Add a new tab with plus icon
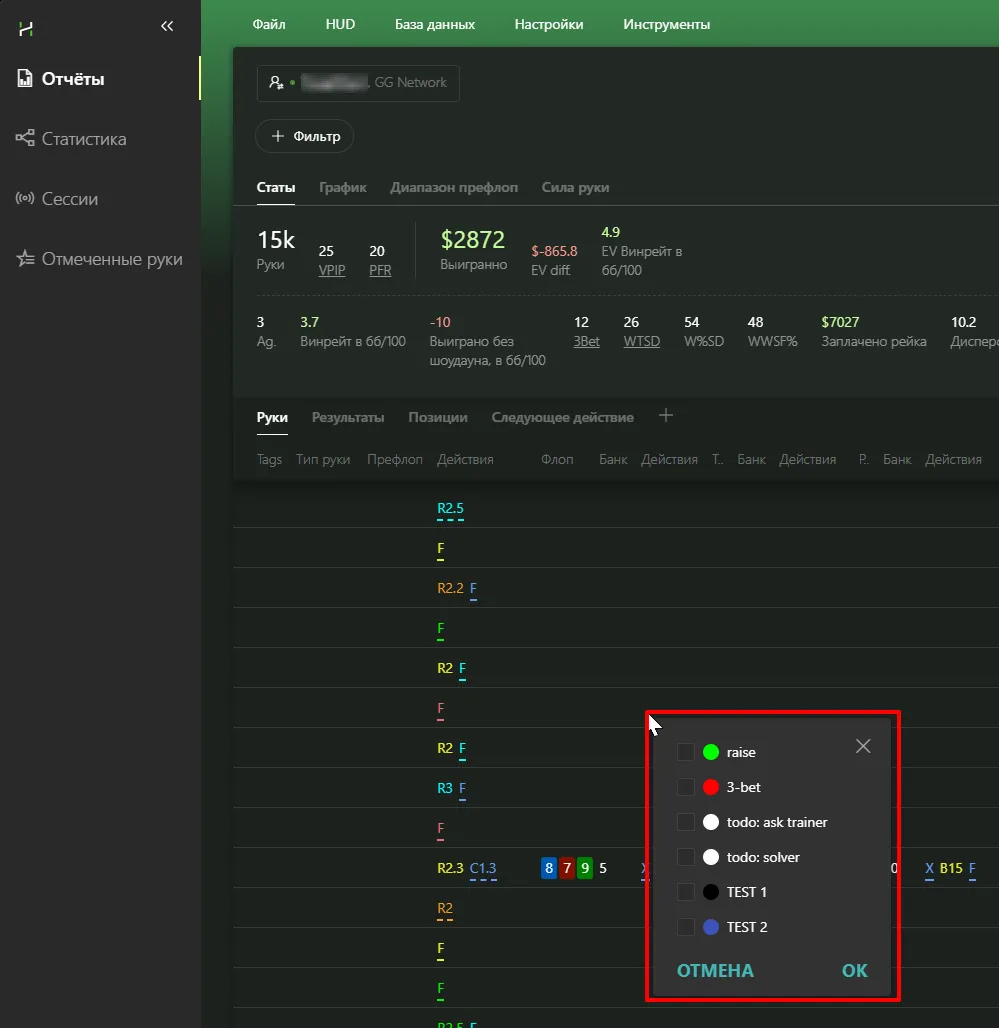This screenshot has width=999, height=1028. click(x=666, y=416)
